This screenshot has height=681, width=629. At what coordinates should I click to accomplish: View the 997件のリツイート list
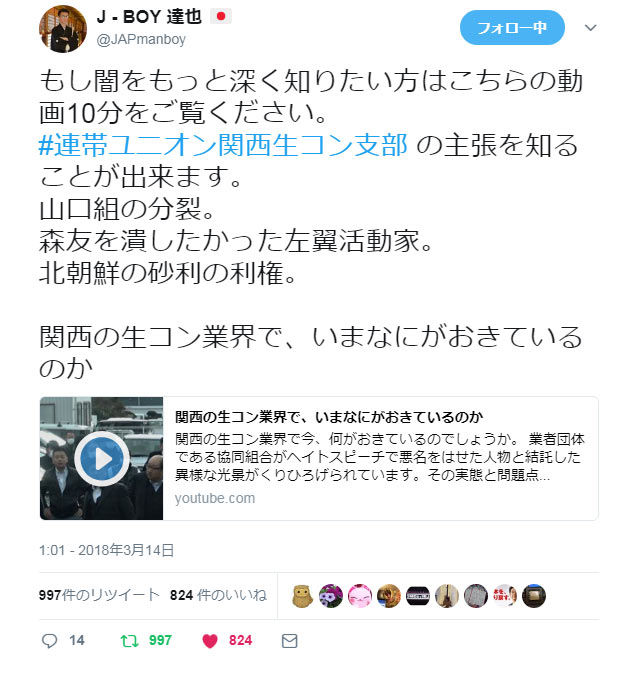99,595
